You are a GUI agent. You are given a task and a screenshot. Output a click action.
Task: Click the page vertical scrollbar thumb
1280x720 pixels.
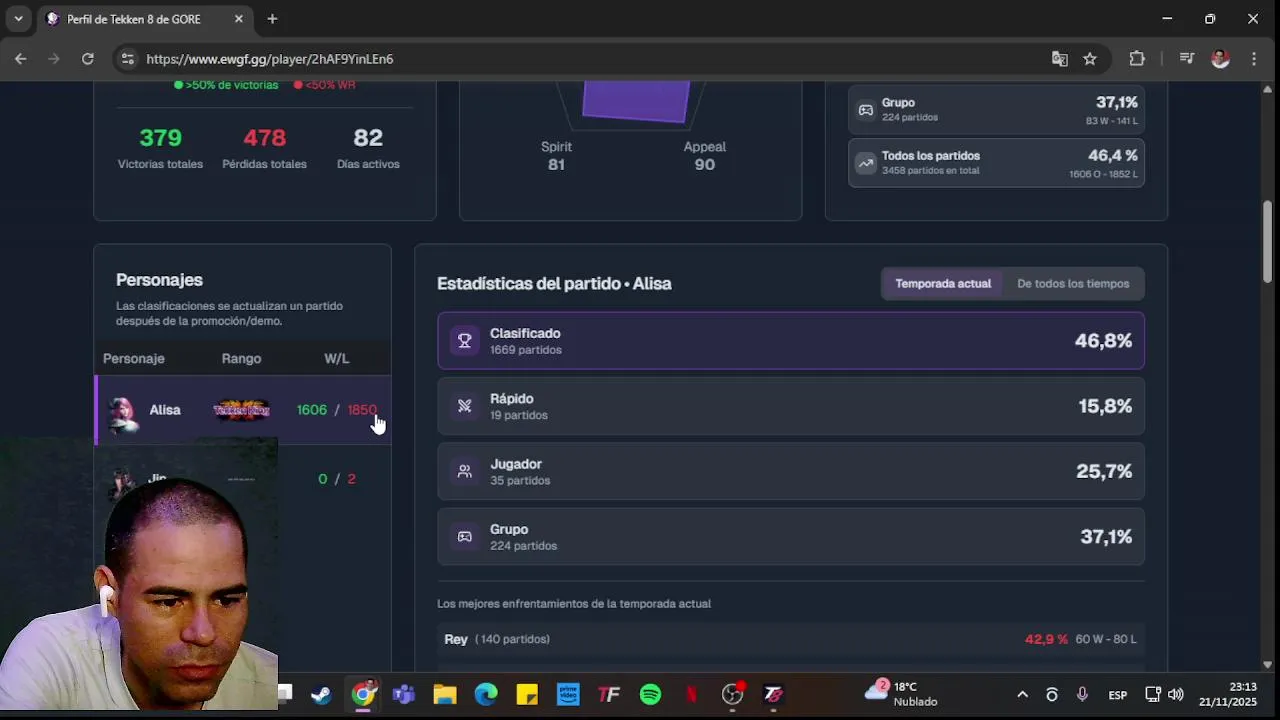(1268, 242)
